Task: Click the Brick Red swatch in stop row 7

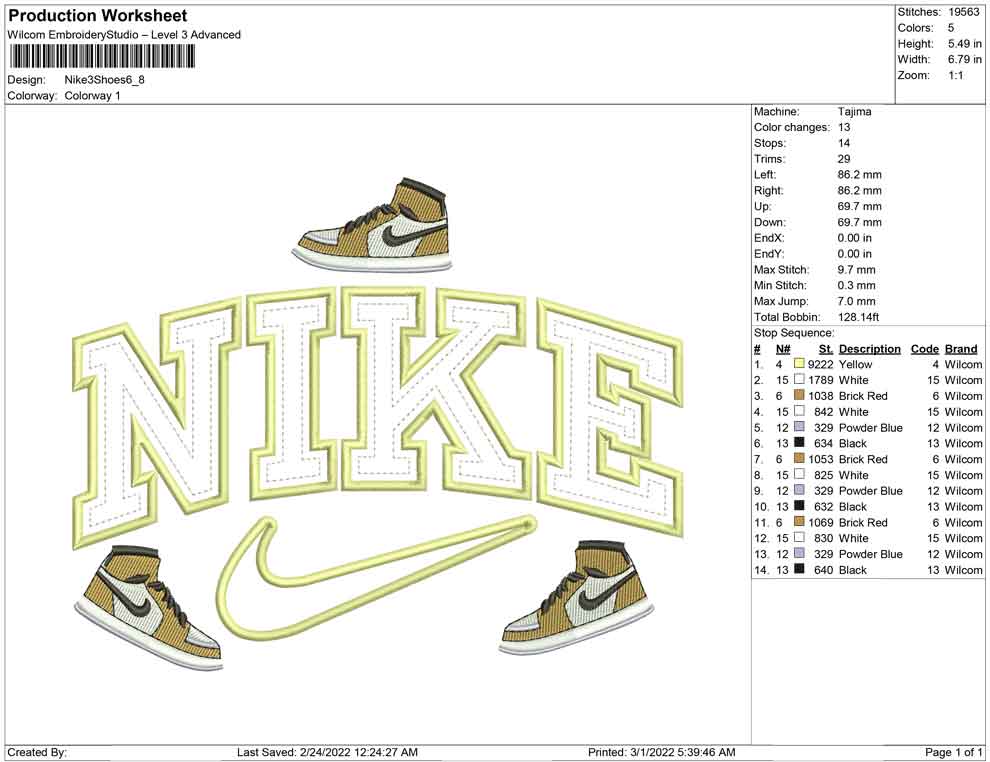Action: tap(799, 458)
